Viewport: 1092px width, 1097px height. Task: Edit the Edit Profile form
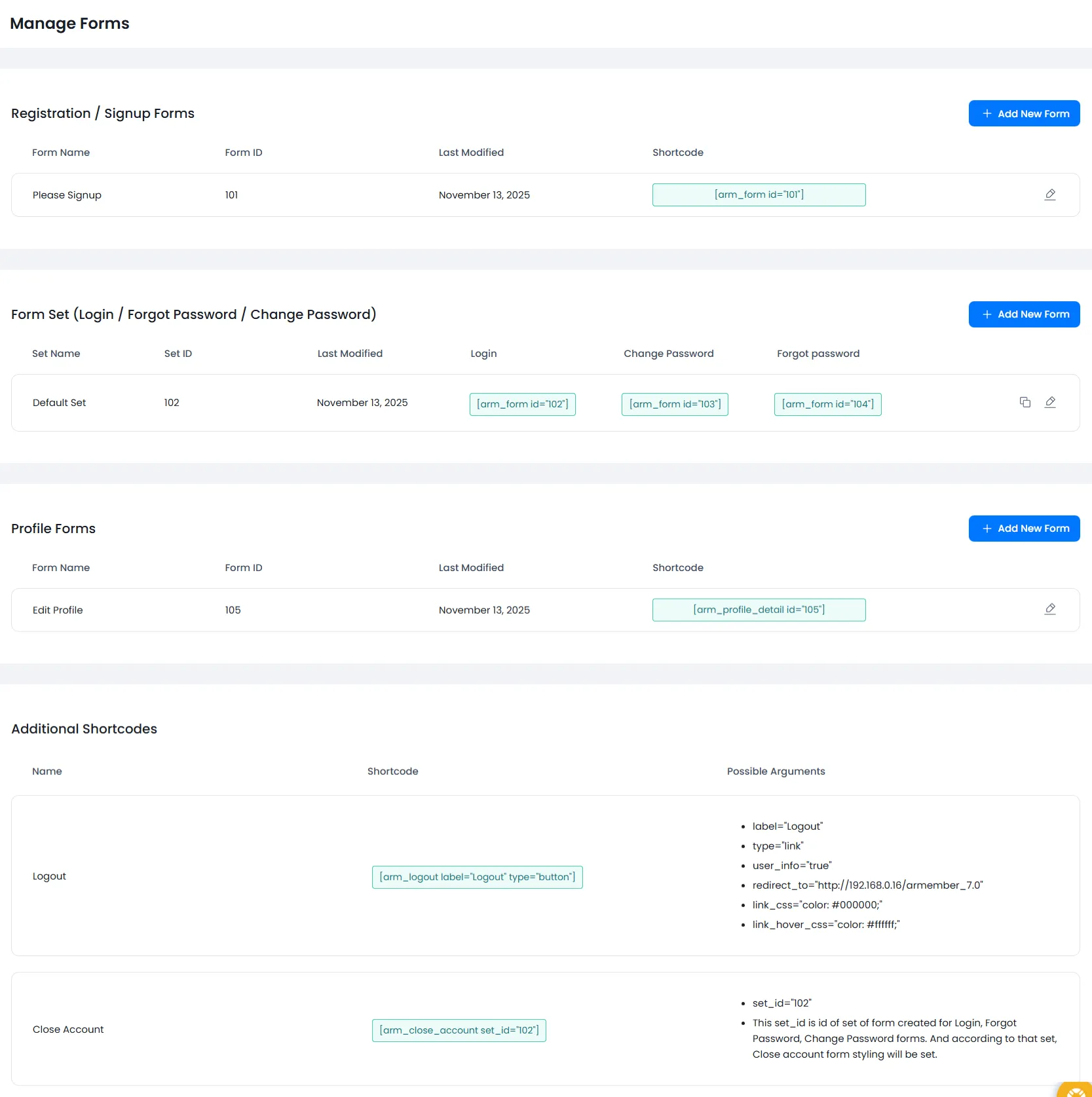[1050, 609]
